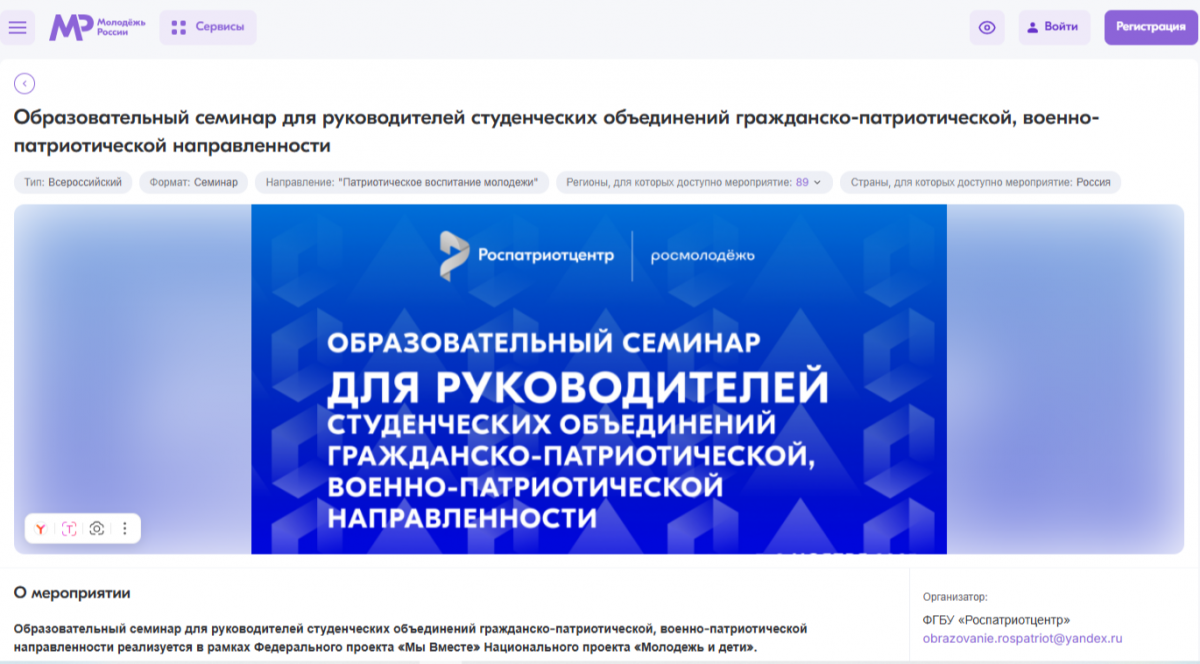The image size is (1200, 664).
Task: Click the Регистрация button
Action: 1150,28
